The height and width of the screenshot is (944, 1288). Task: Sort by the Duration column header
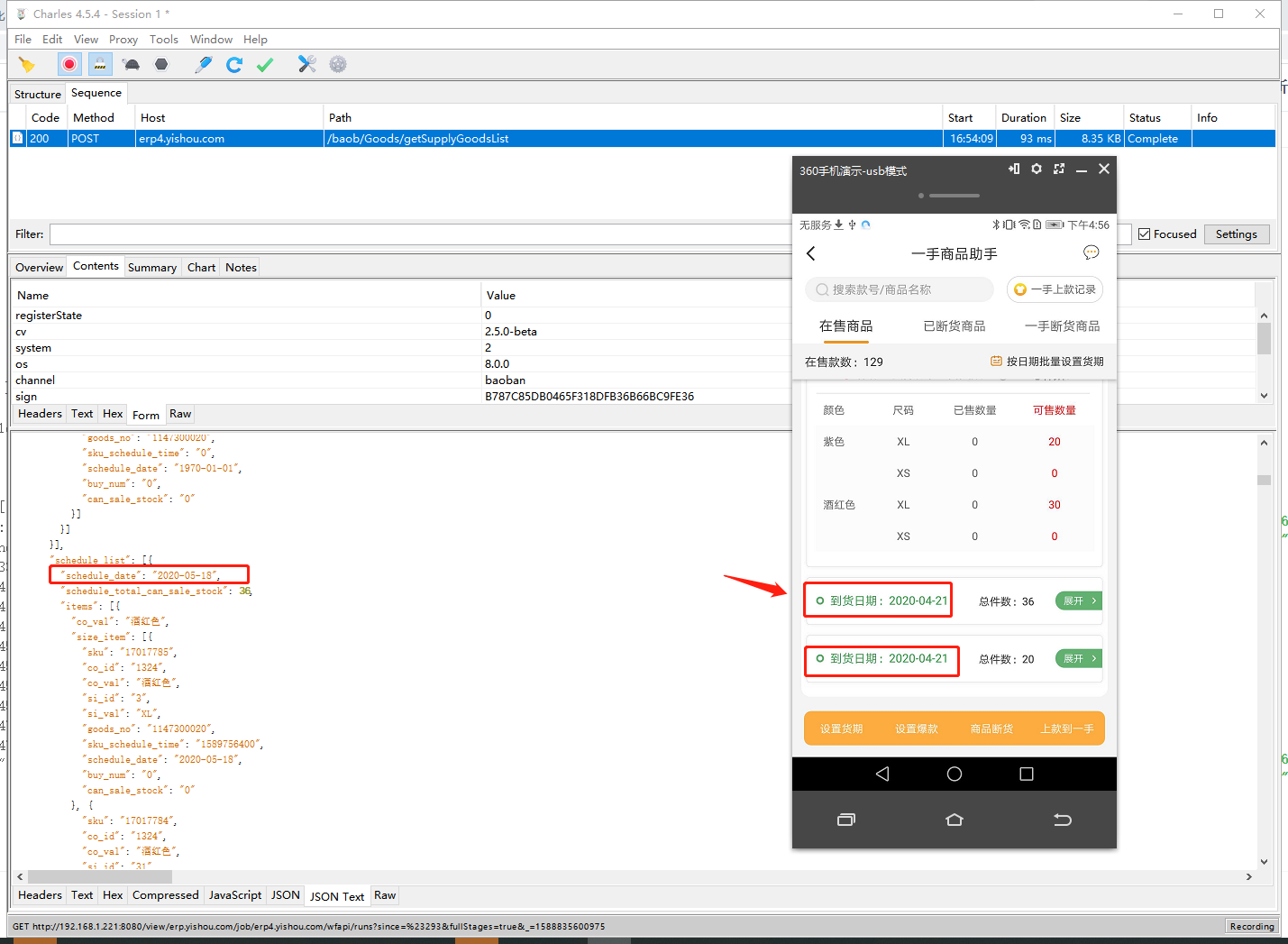coord(1024,117)
